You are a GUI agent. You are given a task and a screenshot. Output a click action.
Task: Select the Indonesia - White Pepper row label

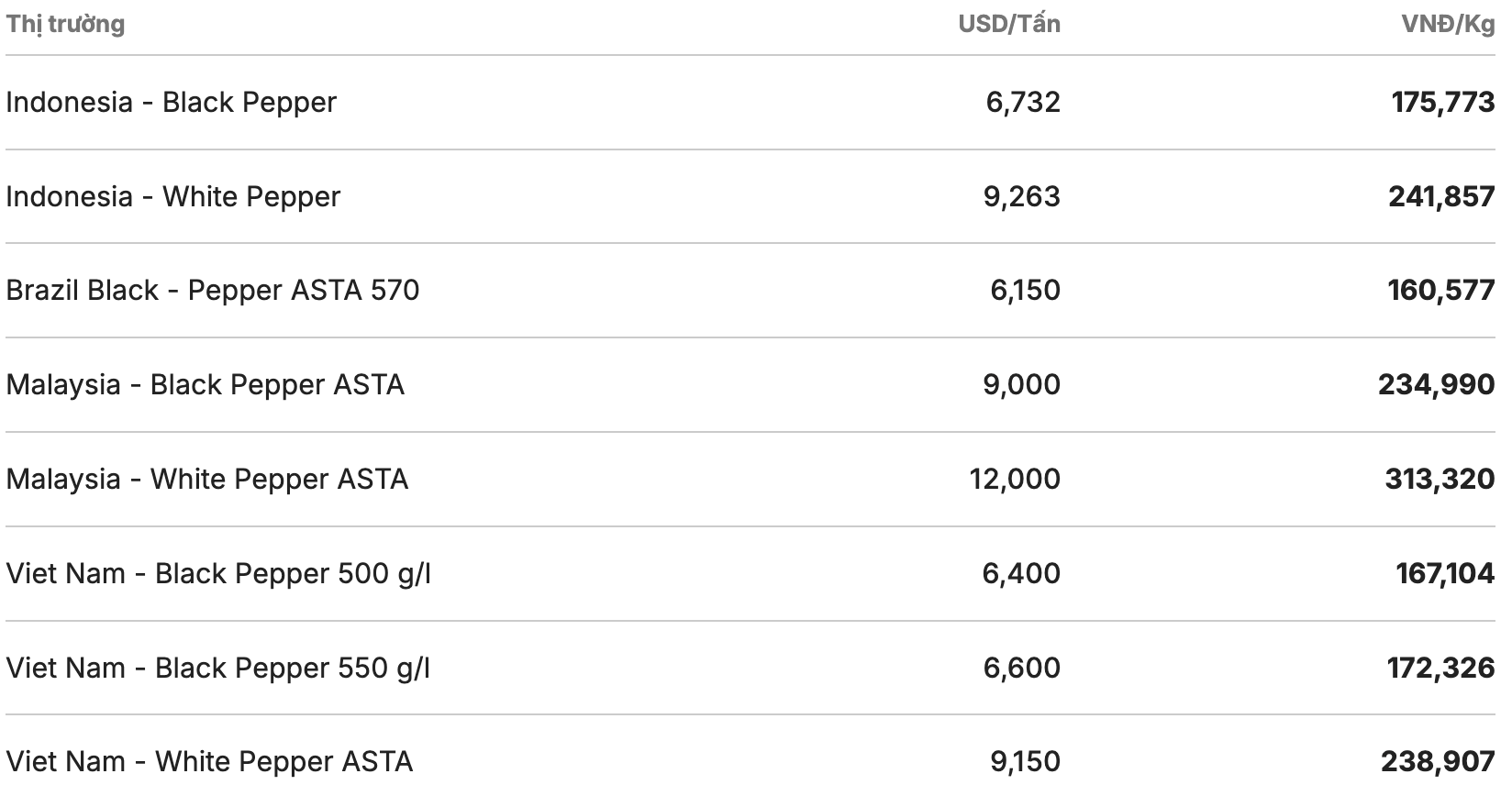point(172,196)
